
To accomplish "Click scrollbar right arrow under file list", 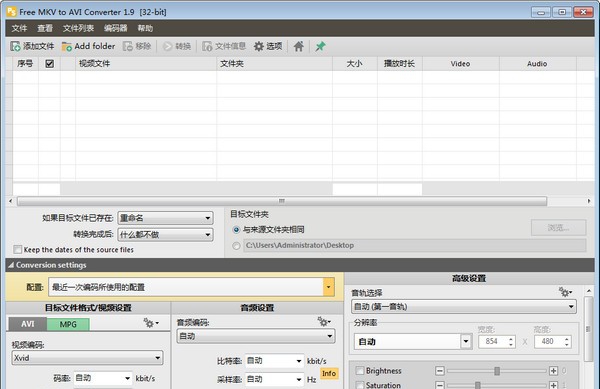I will 589,201.
